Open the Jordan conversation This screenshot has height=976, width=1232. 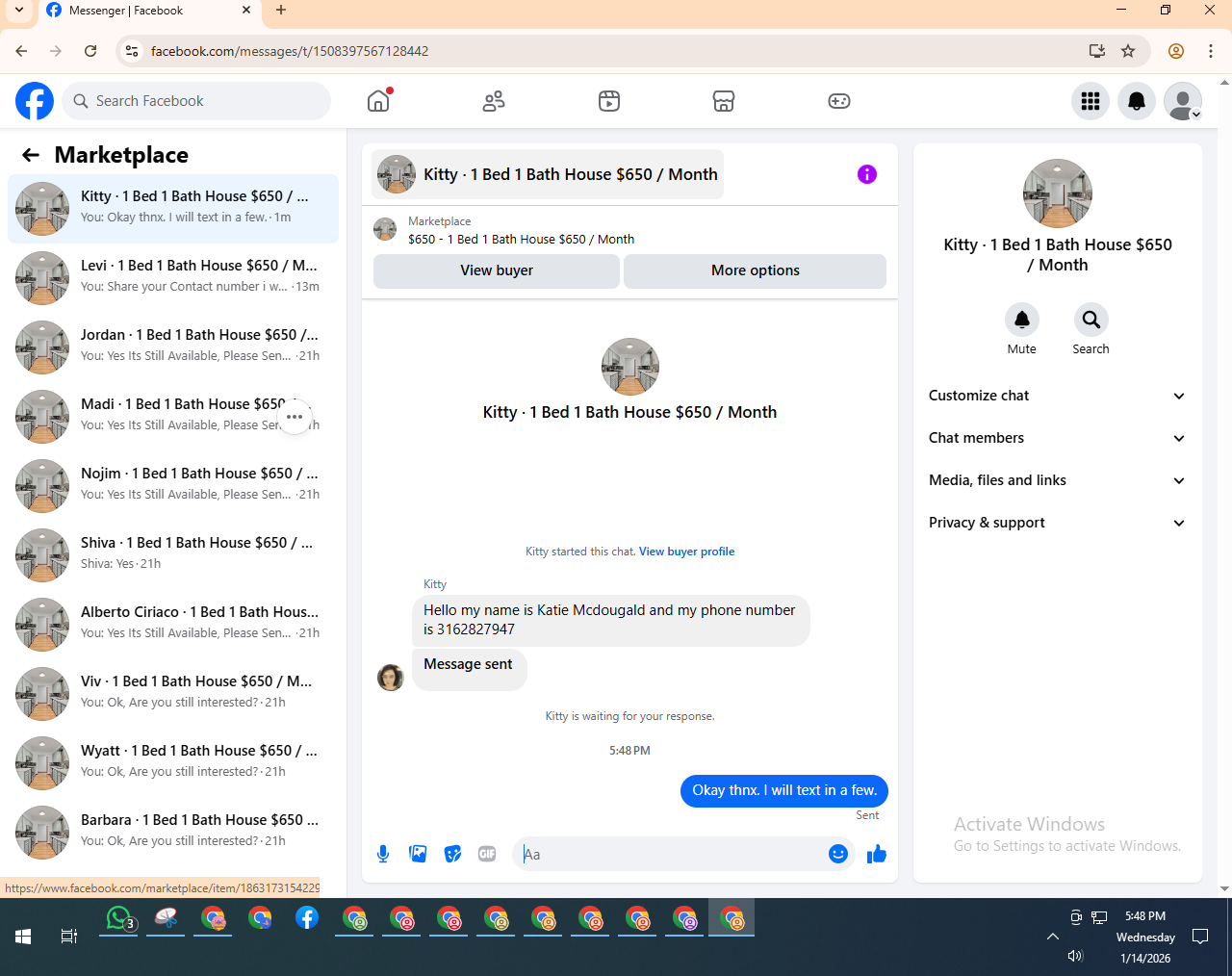[x=173, y=347]
